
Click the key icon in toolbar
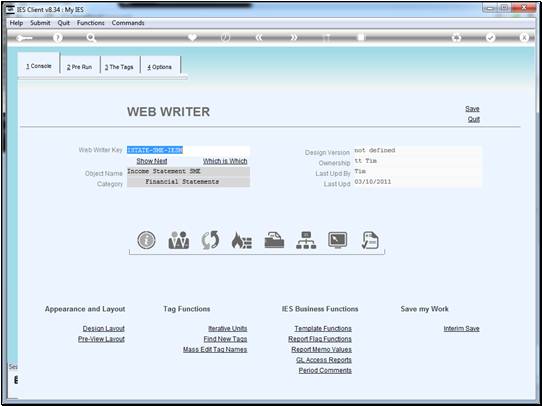pos(24,38)
